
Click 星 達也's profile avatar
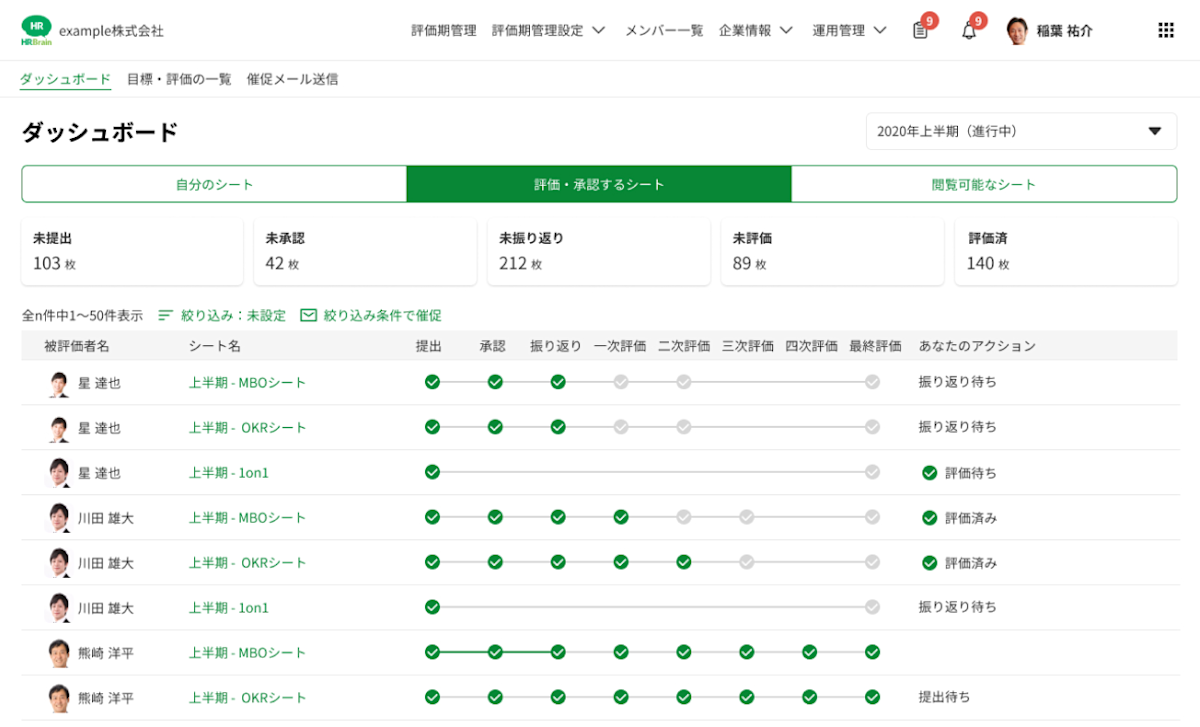coord(59,382)
